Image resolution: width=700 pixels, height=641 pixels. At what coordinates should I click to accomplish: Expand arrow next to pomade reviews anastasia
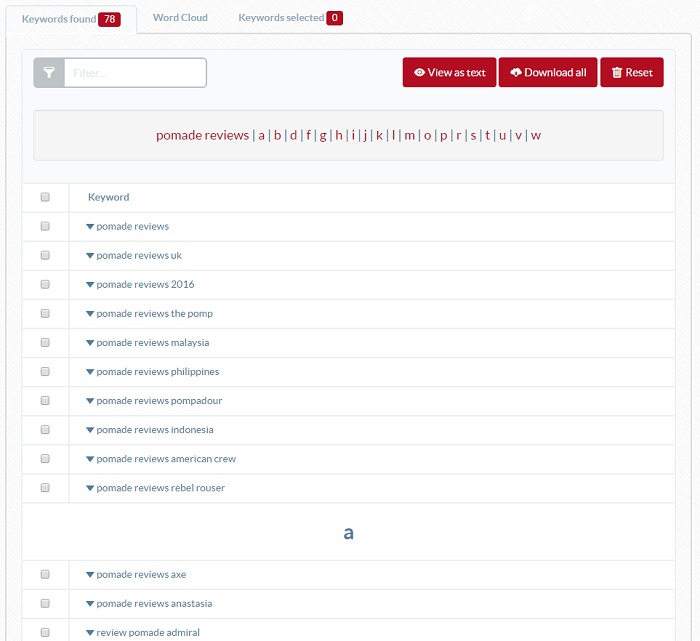[90, 604]
